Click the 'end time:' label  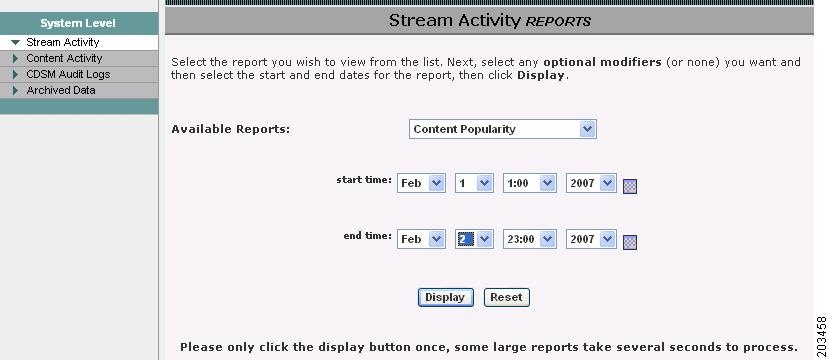[368, 235]
